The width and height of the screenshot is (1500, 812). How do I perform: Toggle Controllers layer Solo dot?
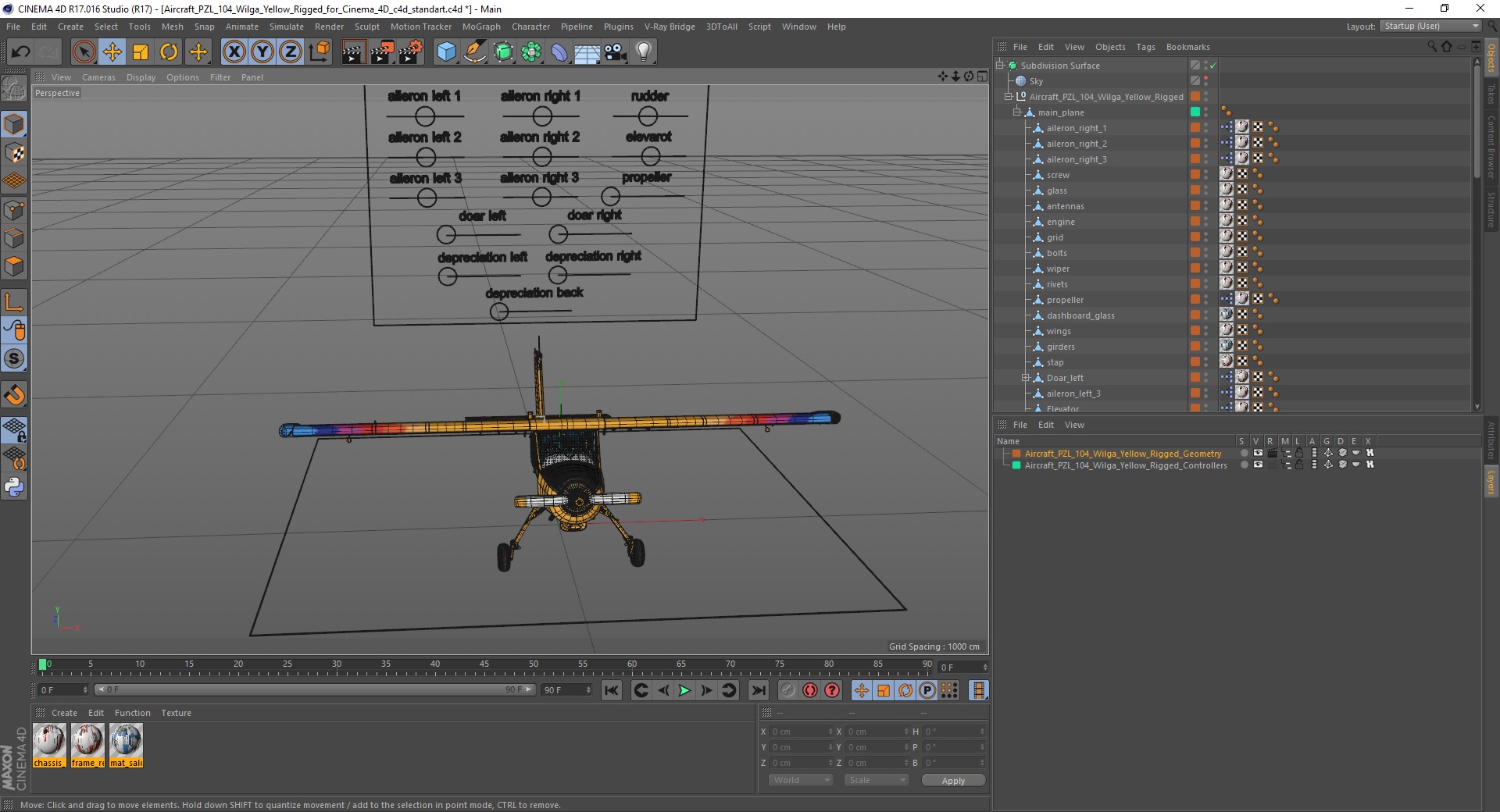[x=1244, y=465]
